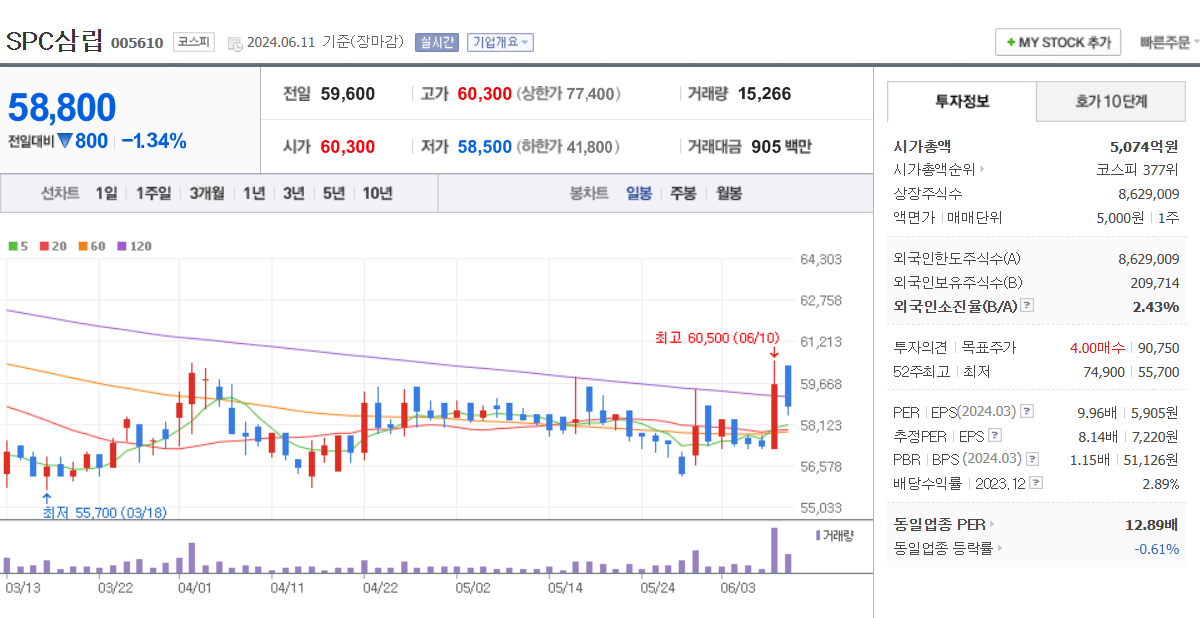The height and width of the screenshot is (618, 1201).
Task: Click the 저가 value 58,500
Action: [x=484, y=147]
